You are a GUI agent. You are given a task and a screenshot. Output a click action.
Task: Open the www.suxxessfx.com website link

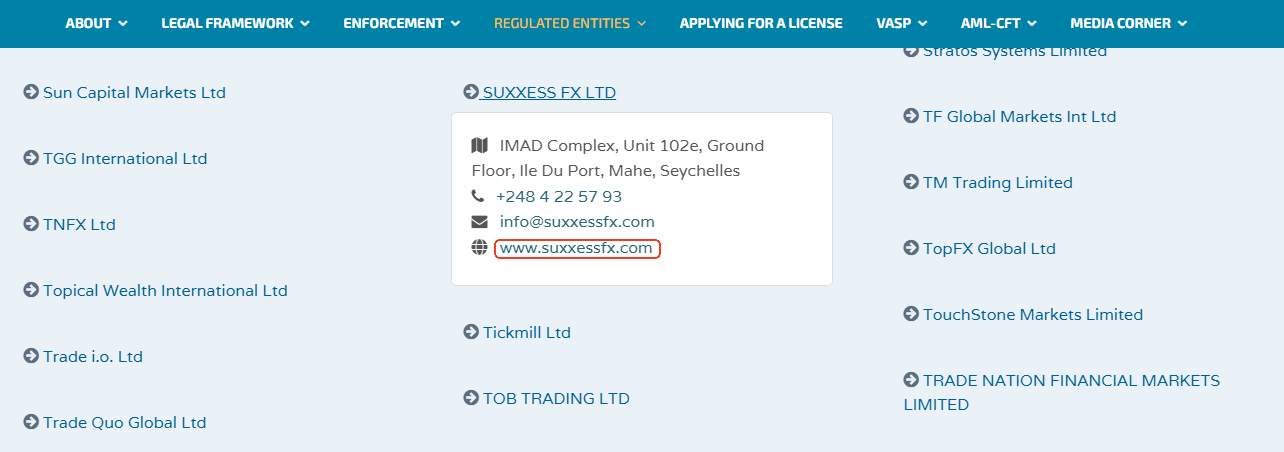click(576, 248)
